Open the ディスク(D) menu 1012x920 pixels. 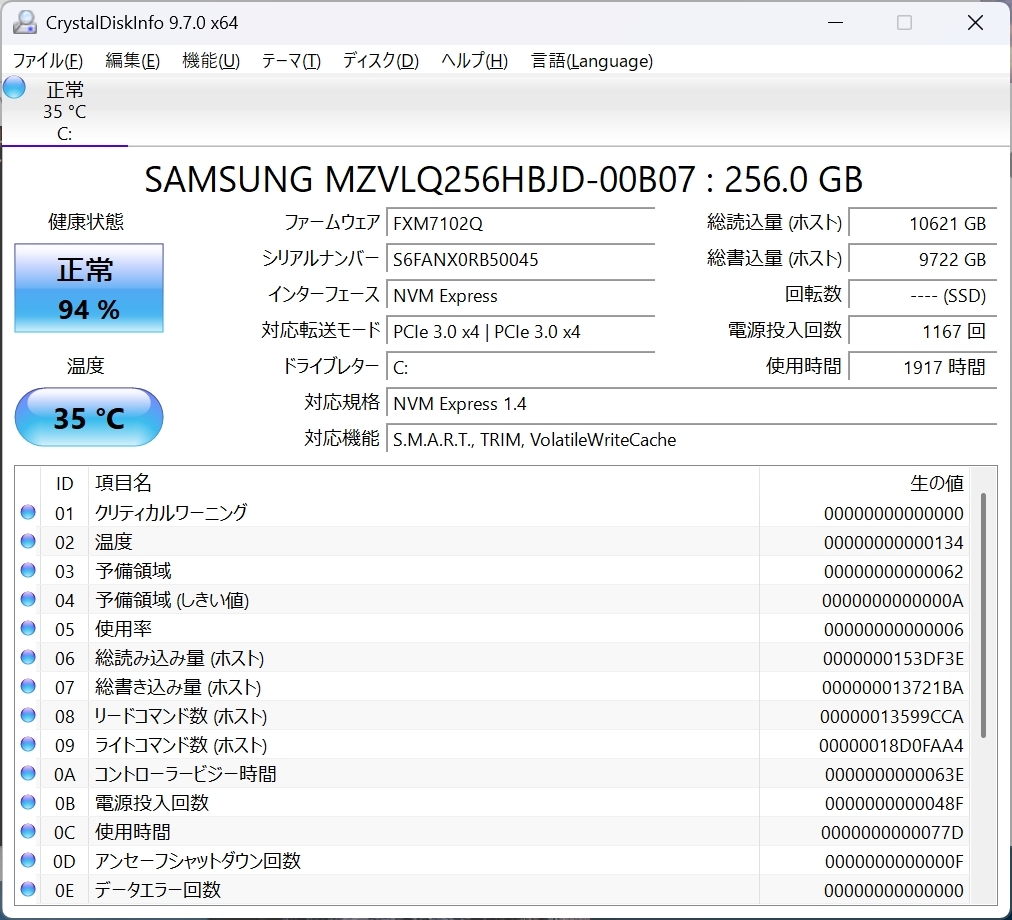[381, 61]
